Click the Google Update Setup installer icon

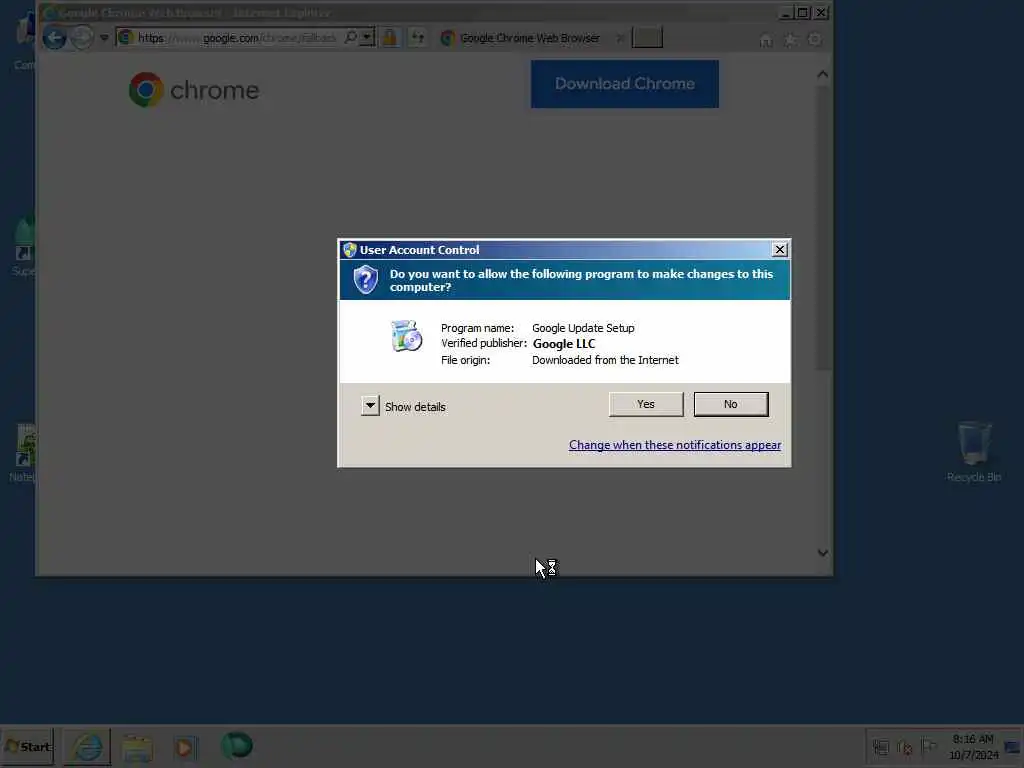[x=406, y=336]
